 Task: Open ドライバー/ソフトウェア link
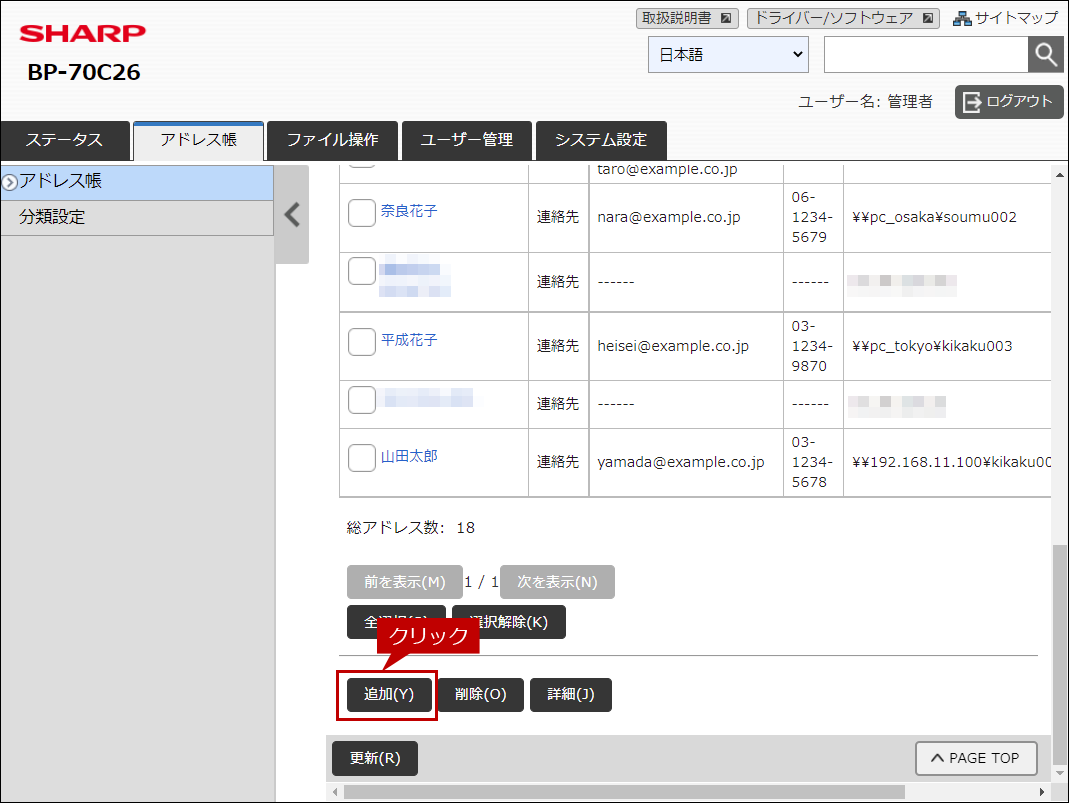tap(843, 18)
